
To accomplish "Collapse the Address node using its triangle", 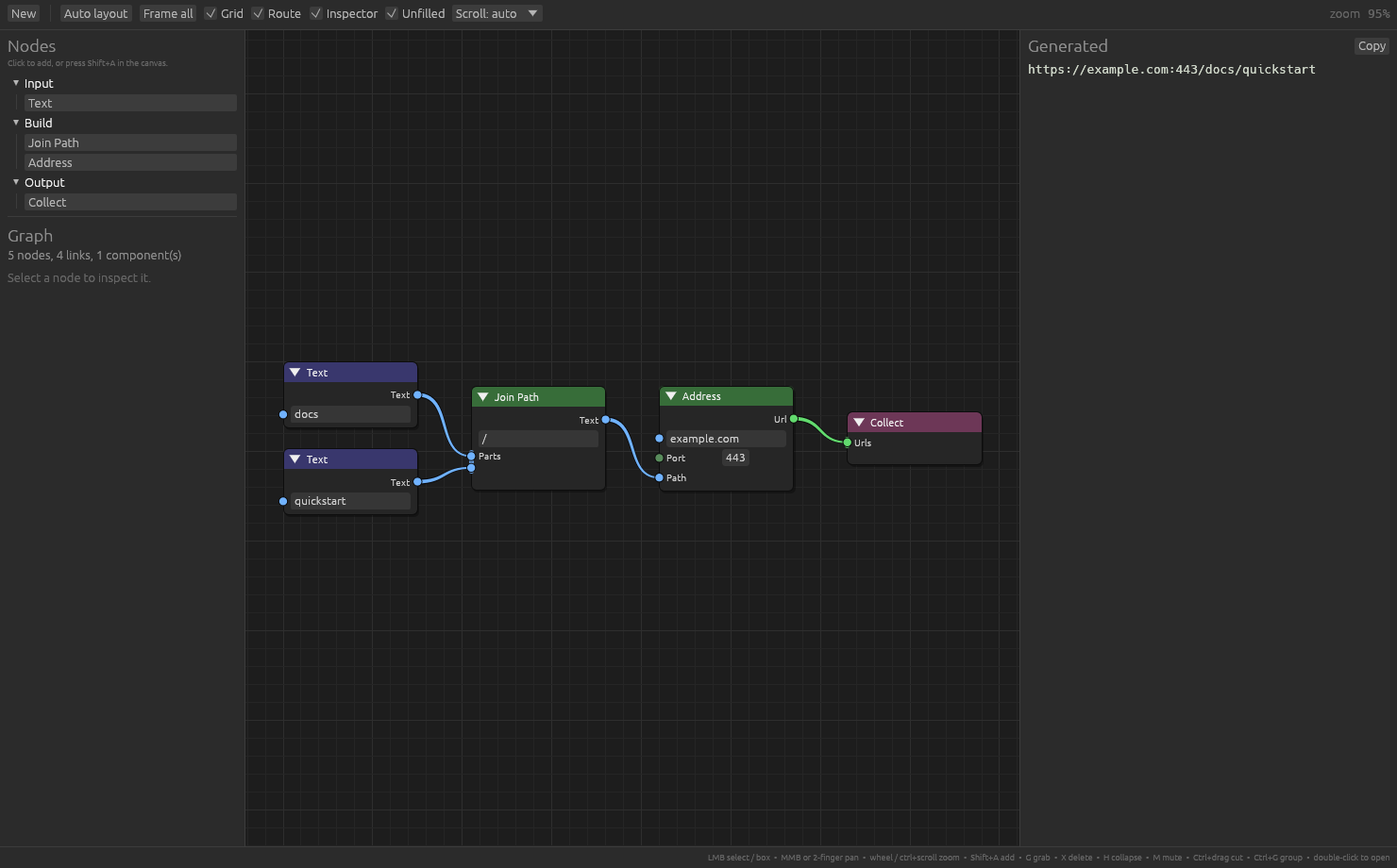I will coord(671,396).
